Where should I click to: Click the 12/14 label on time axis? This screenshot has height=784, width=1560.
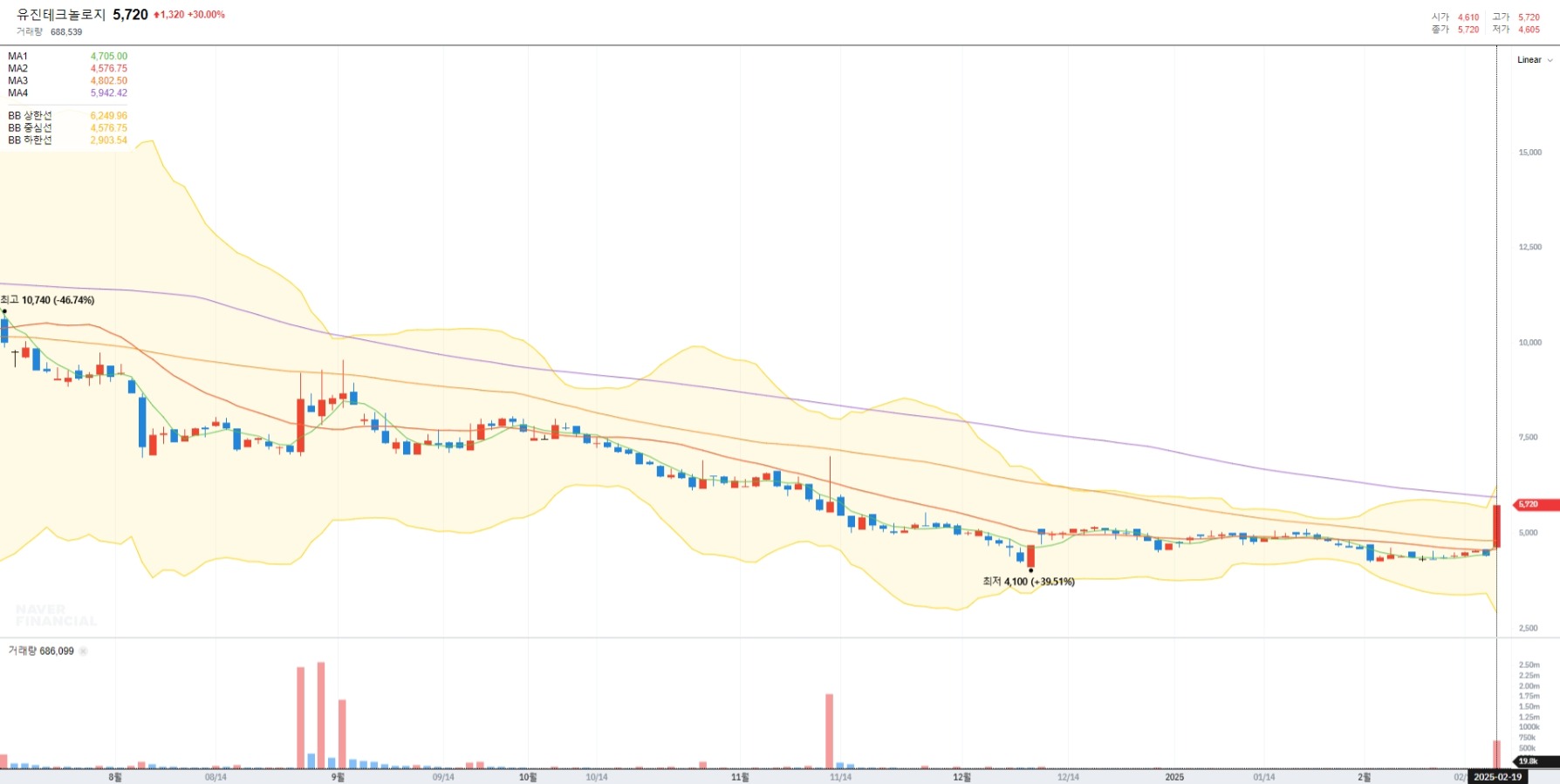(x=1068, y=777)
